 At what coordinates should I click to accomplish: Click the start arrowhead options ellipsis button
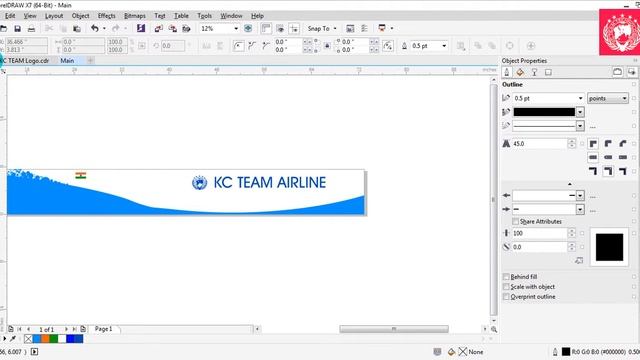tap(593, 196)
